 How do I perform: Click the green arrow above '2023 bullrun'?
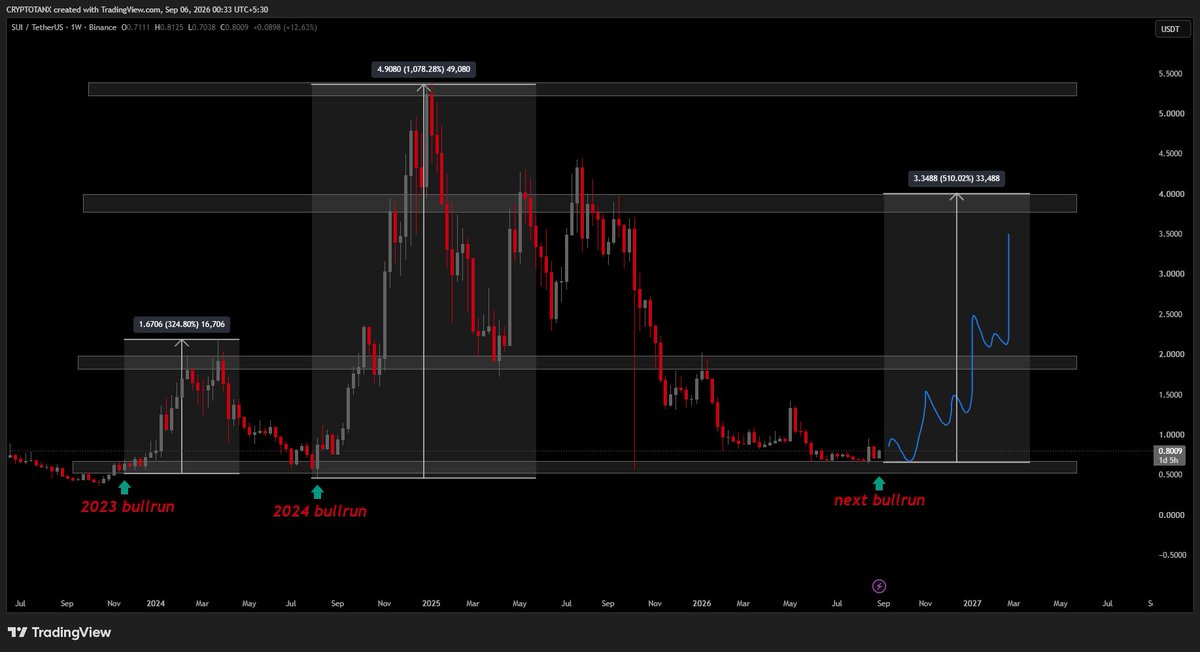(124, 487)
